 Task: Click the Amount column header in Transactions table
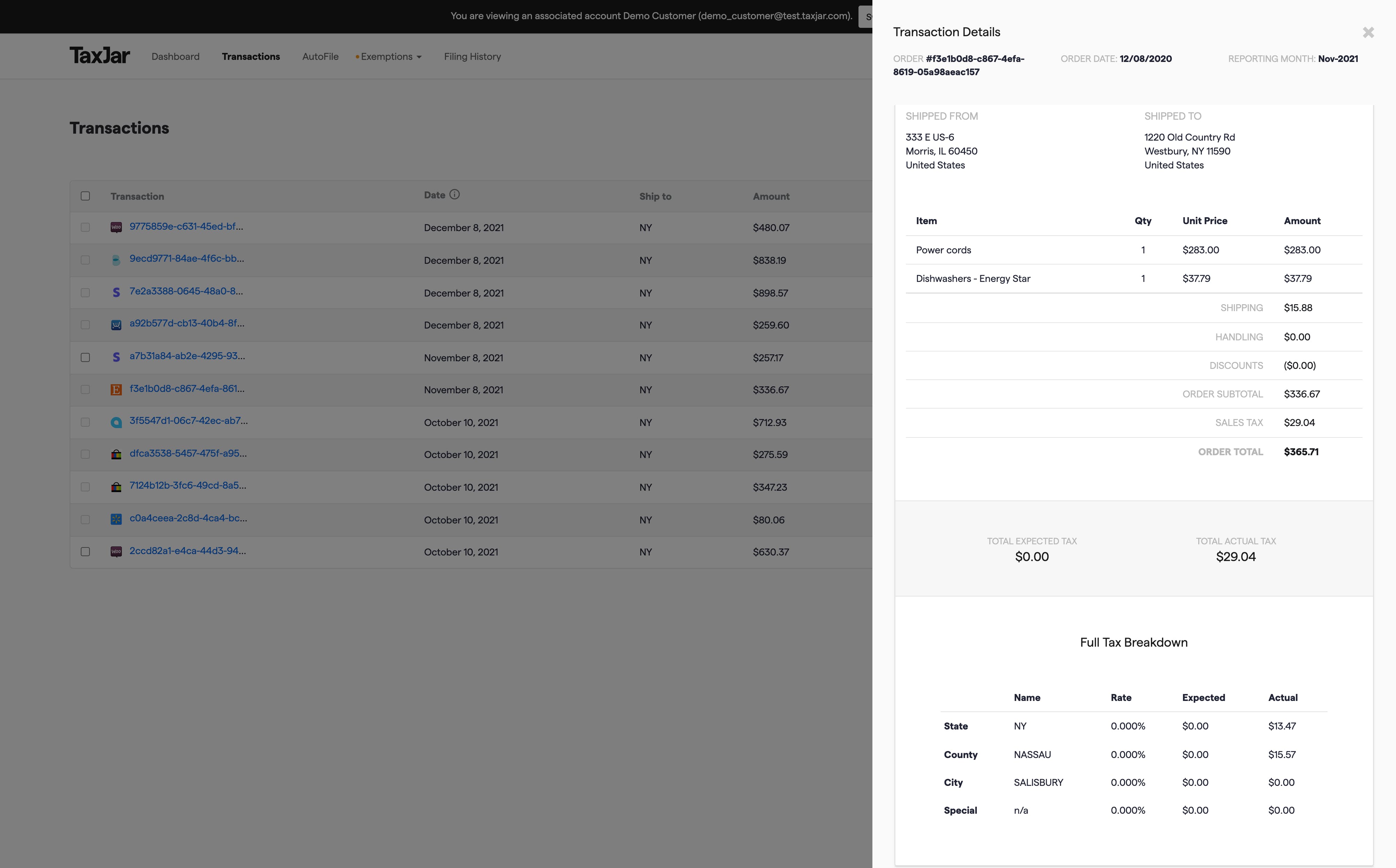pyautogui.click(x=771, y=196)
